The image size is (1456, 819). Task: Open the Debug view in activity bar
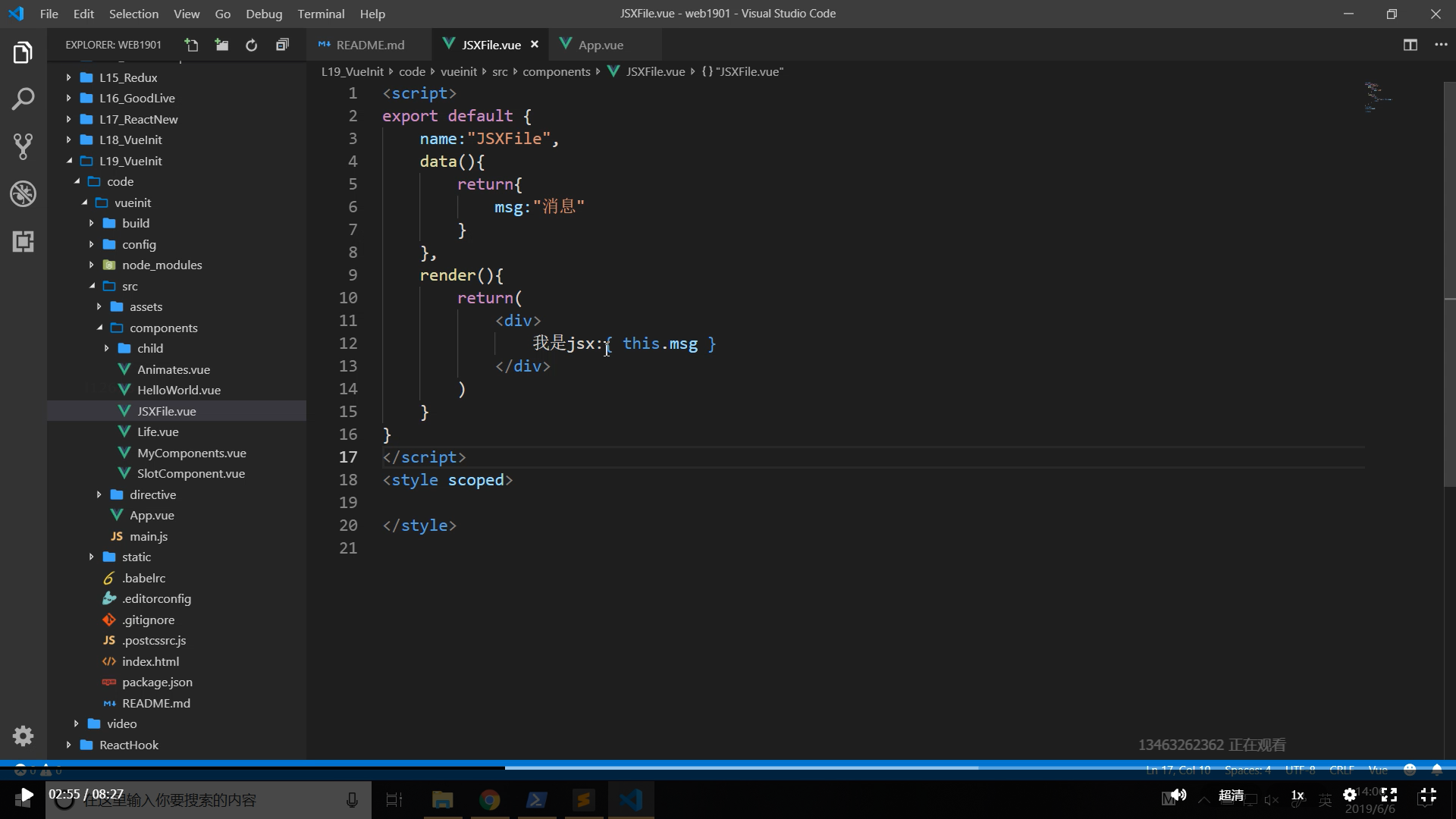23,194
